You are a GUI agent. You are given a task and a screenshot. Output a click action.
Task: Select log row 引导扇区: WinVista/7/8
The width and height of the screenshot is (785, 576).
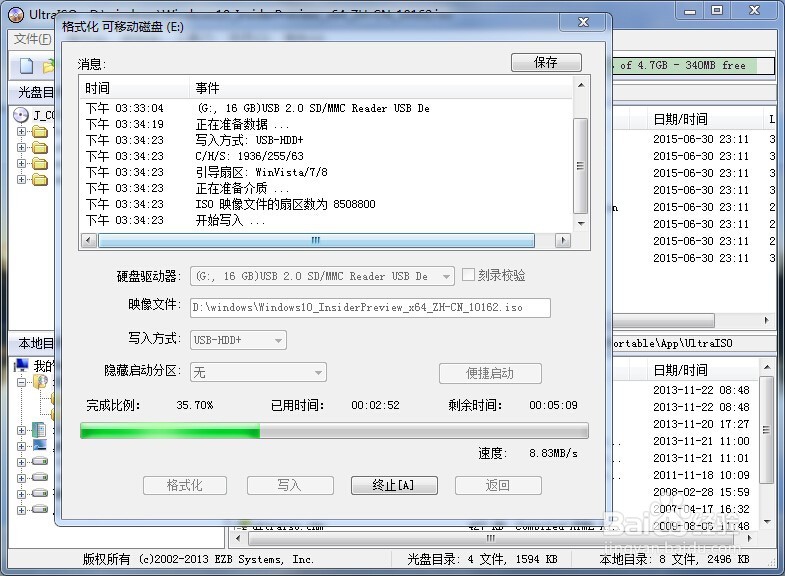(326, 172)
